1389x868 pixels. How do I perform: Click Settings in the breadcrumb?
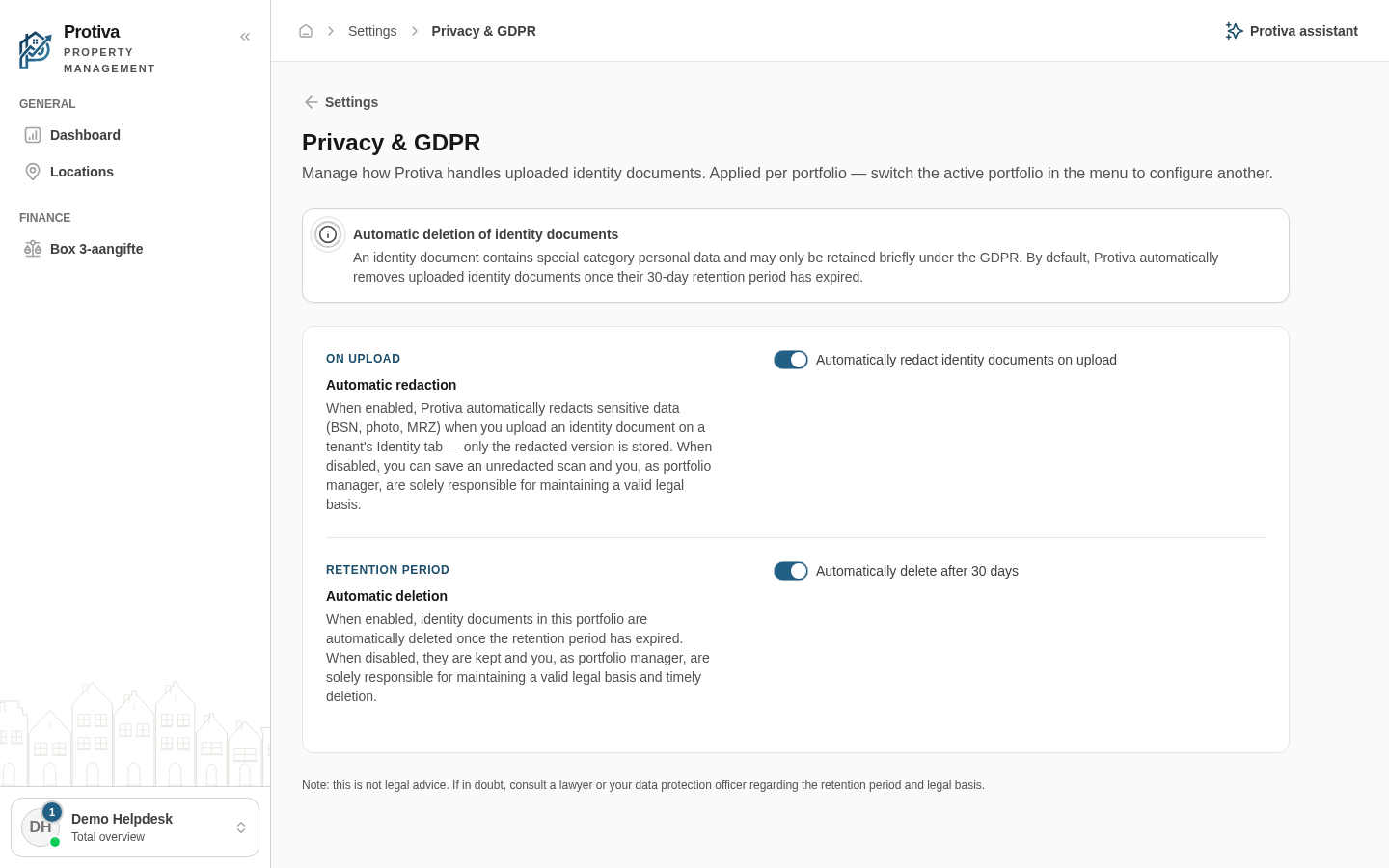pos(372,31)
